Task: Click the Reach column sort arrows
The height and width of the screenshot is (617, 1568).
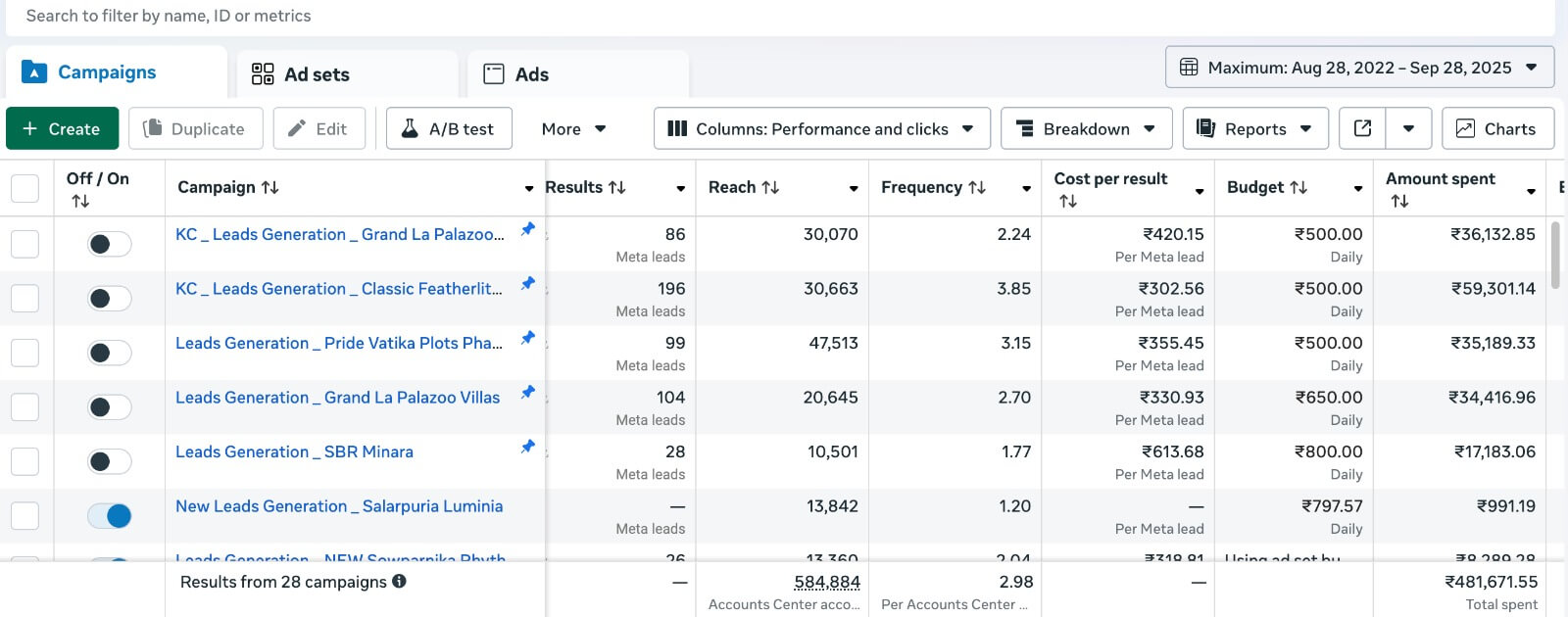Action: (x=771, y=187)
